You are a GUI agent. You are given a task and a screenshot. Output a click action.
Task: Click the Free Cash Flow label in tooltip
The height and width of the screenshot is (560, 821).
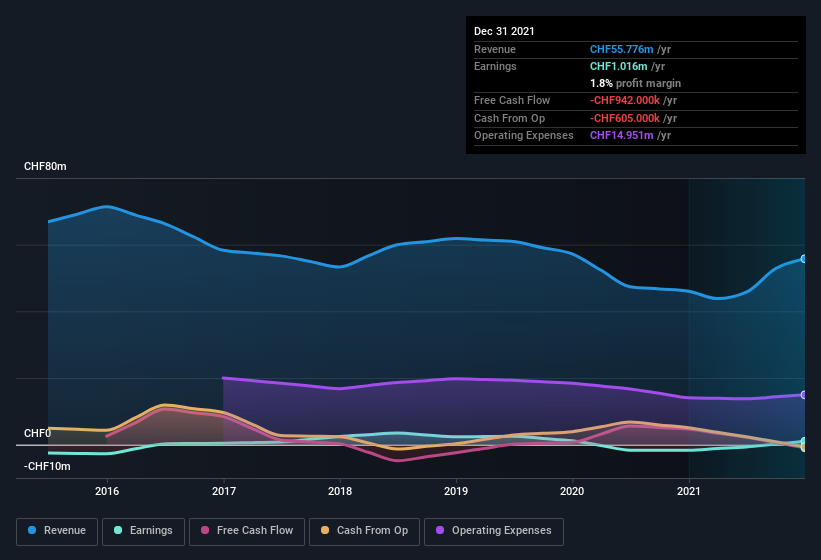pos(512,100)
